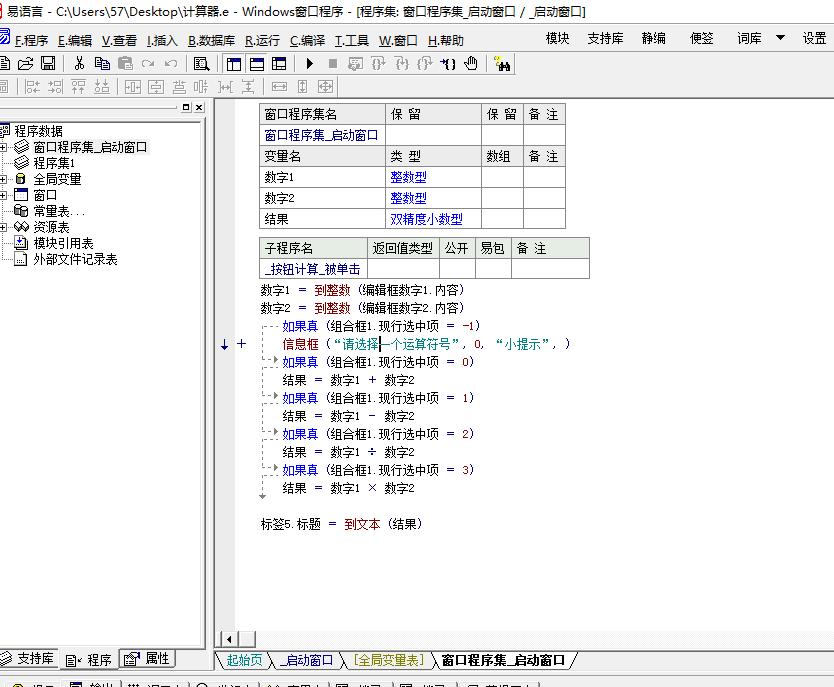Toggle the left work pane layout icon
The image size is (834, 687).
(234, 64)
